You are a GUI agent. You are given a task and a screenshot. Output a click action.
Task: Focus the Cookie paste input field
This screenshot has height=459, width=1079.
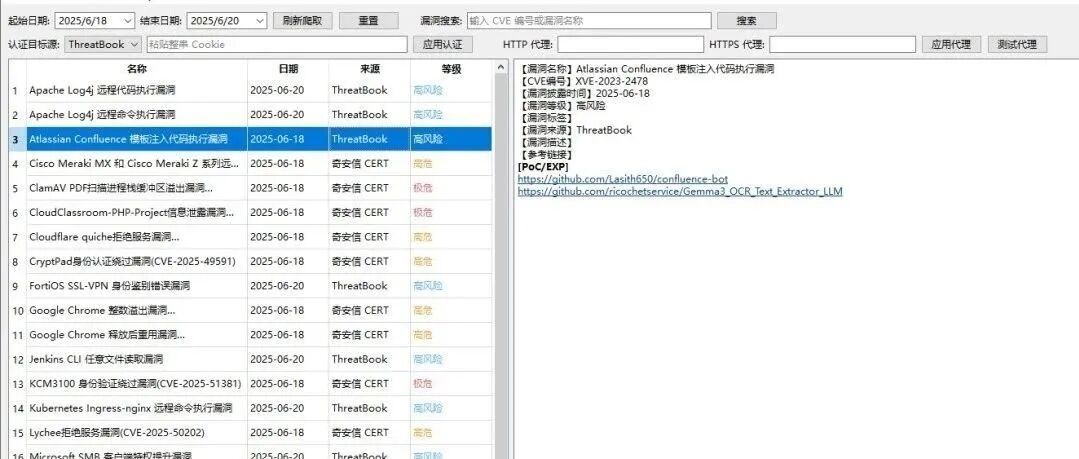pyautogui.click(x=276, y=44)
